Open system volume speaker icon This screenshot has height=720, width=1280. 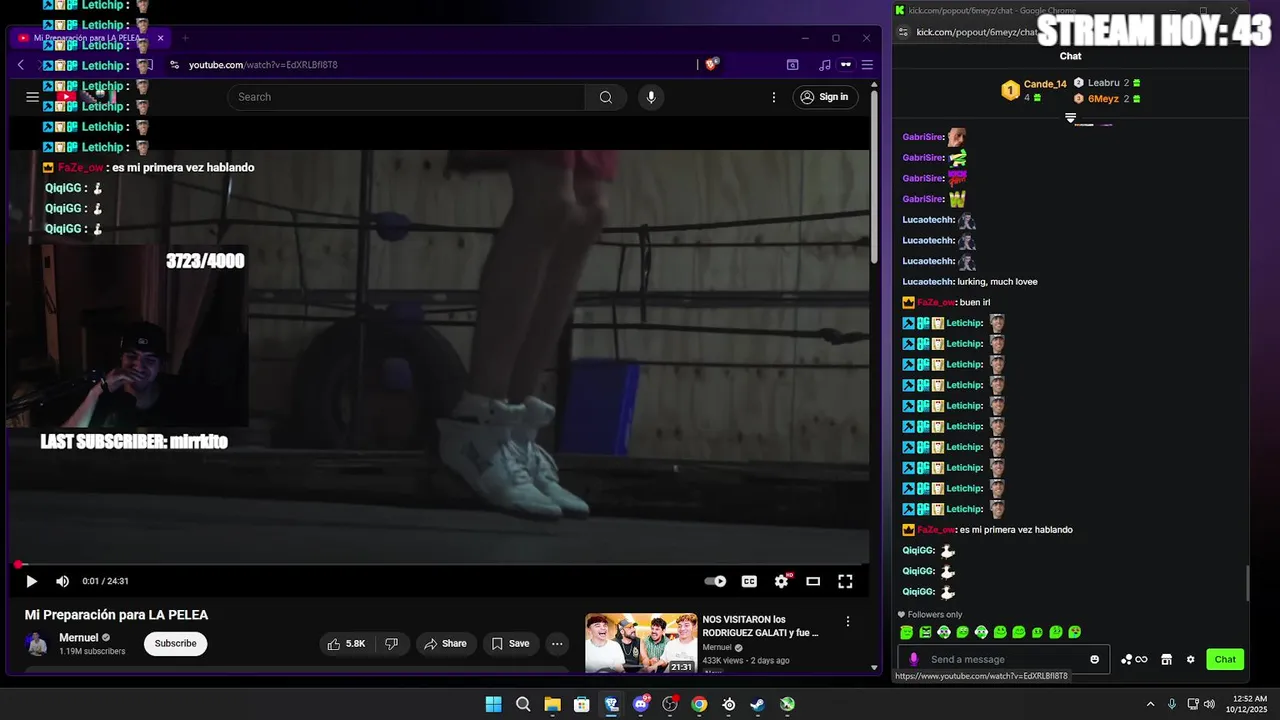pyautogui.click(x=1210, y=704)
